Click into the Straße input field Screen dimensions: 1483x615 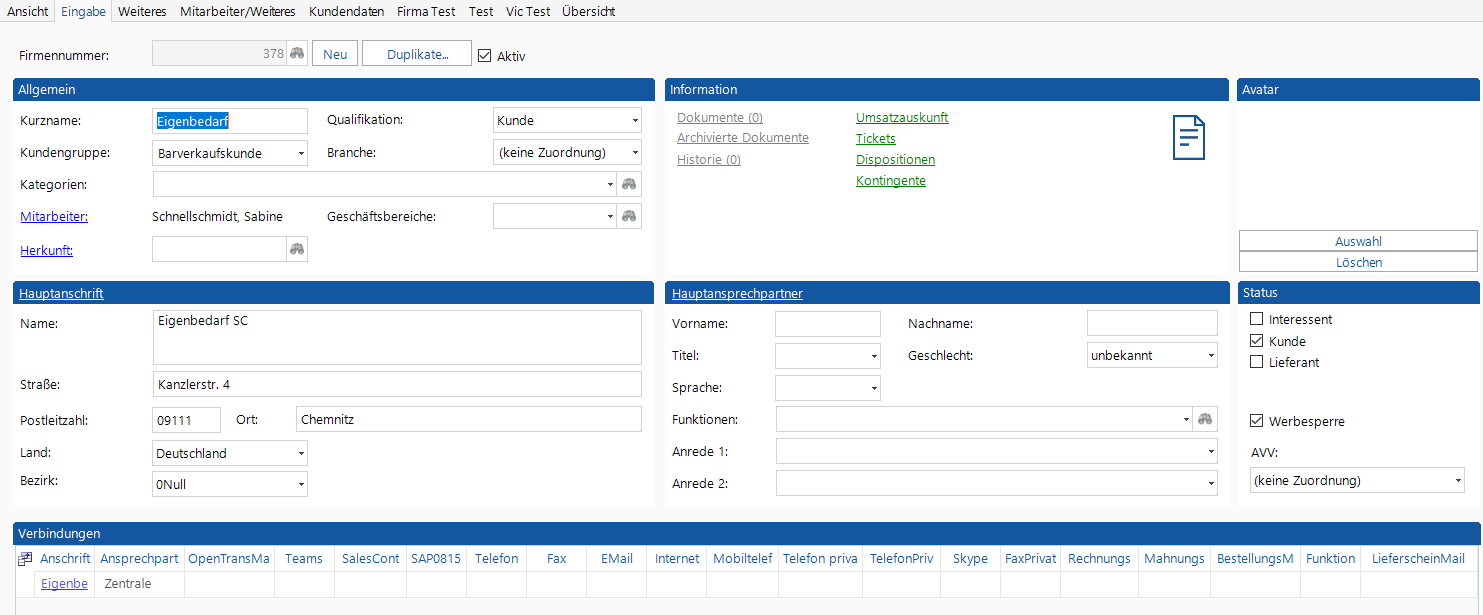pos(396,384)
